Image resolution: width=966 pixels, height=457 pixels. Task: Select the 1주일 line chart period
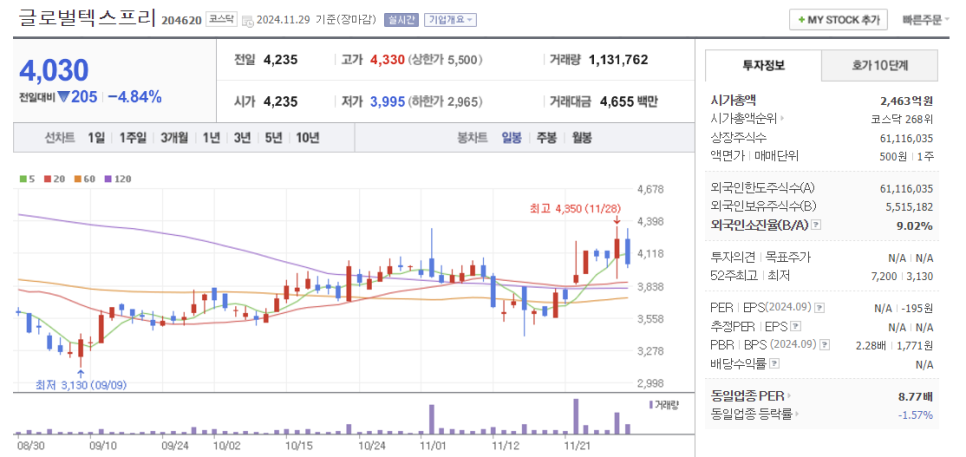click(132, 138)
